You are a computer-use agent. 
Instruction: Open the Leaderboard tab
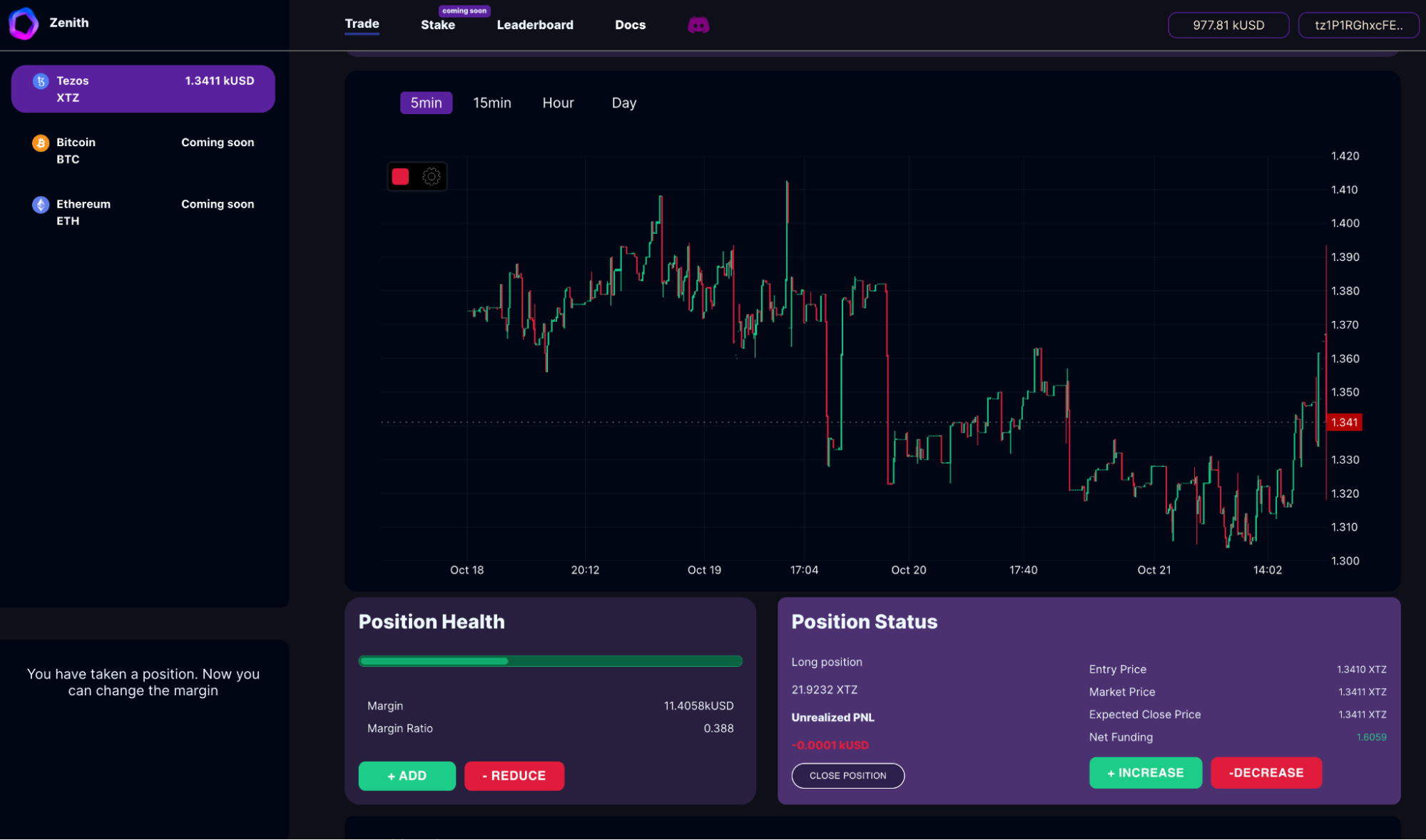tap(534, 25)
